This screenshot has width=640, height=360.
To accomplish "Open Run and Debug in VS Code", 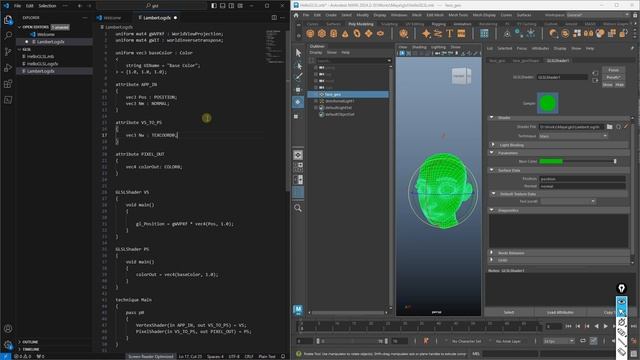I will click(8, 68).
